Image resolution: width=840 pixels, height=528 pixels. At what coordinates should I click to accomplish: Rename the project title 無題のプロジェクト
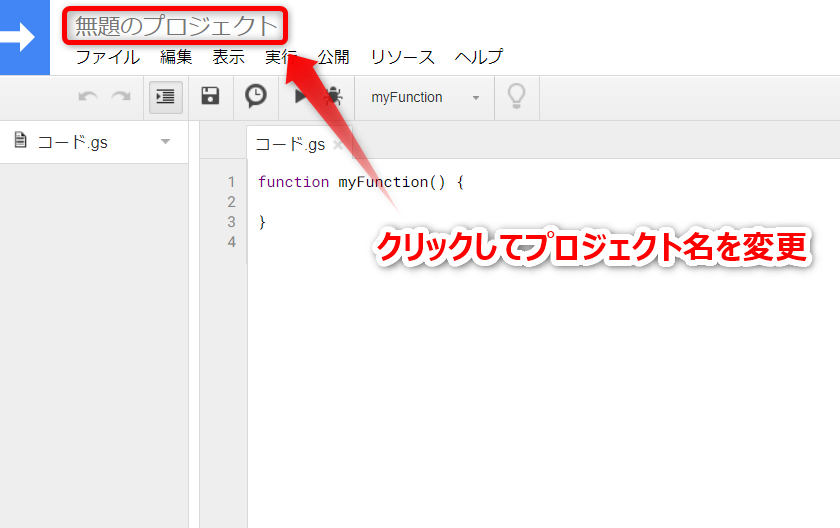(176, 26)
